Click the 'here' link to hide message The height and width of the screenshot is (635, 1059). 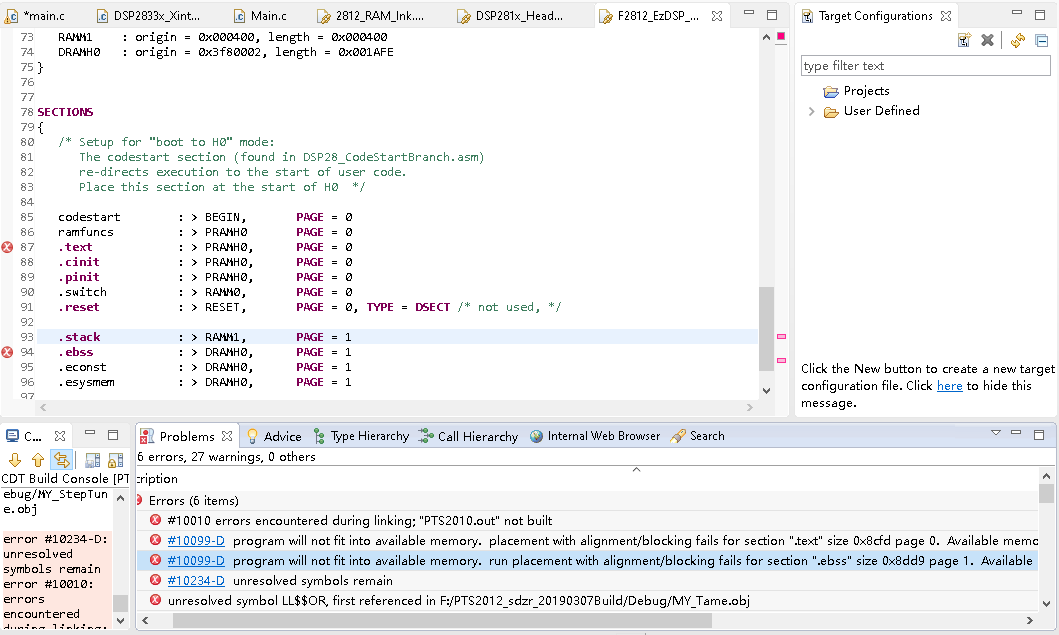coord(949,386)
